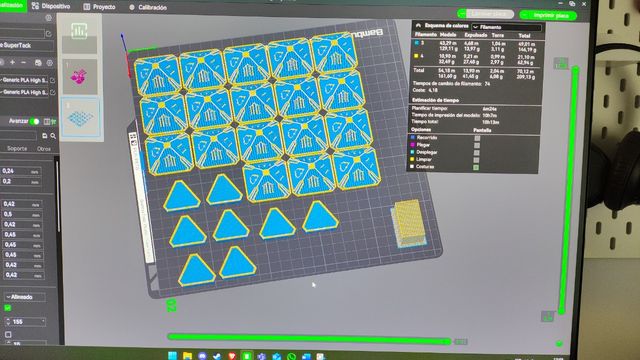
Task: Toggle Plegar display checkbox
Action: (x=477, y=145)
